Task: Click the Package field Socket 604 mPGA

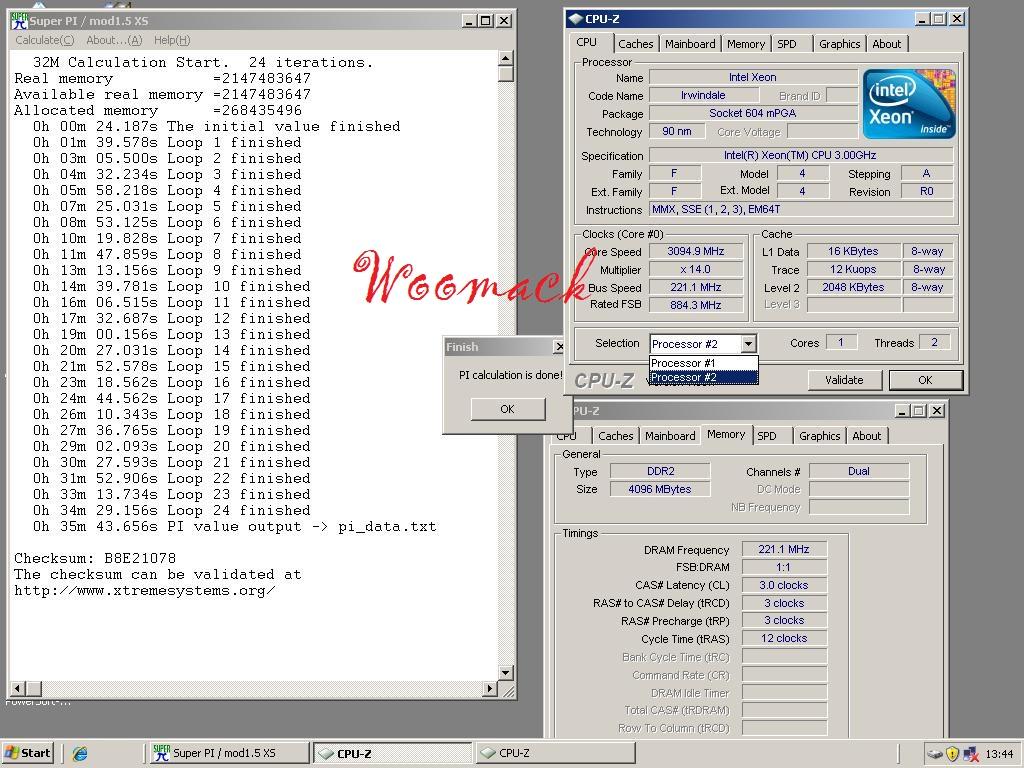Action: pyautogui.click(x=753, y=113)
